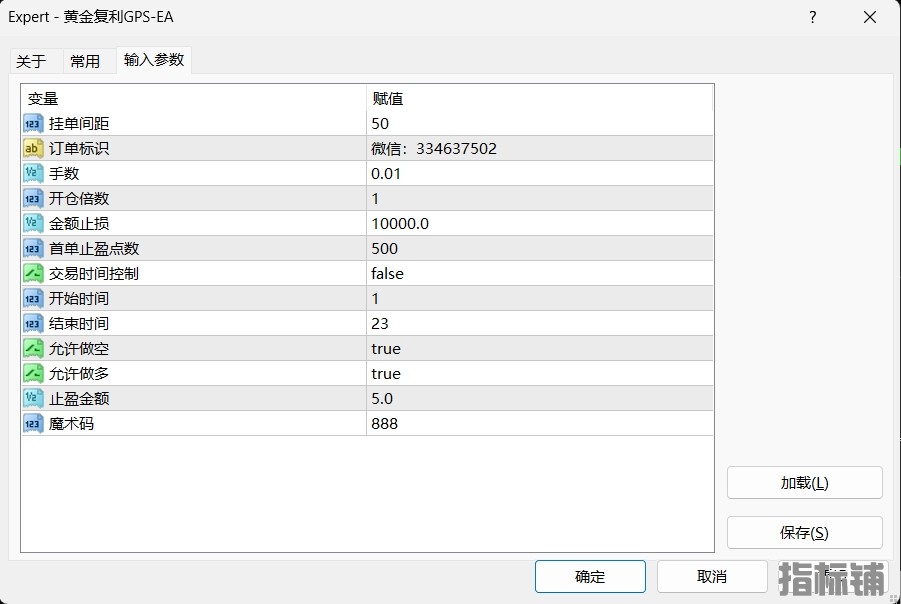Click the integer icon beside 魔术码
The image size is (901, 604).
[x=33, y=424]
